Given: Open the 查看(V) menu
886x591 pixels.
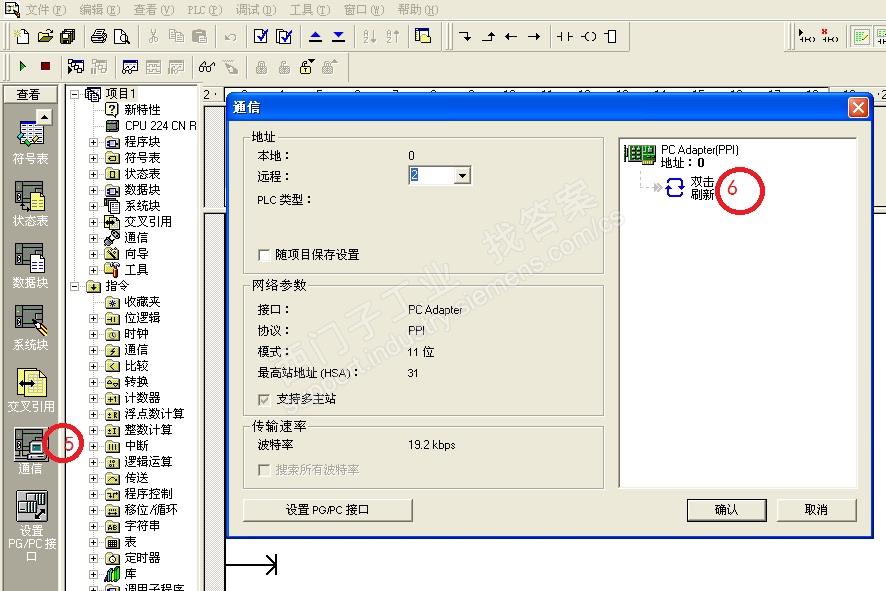Looking at the screenshot, I should click(154, 10).
